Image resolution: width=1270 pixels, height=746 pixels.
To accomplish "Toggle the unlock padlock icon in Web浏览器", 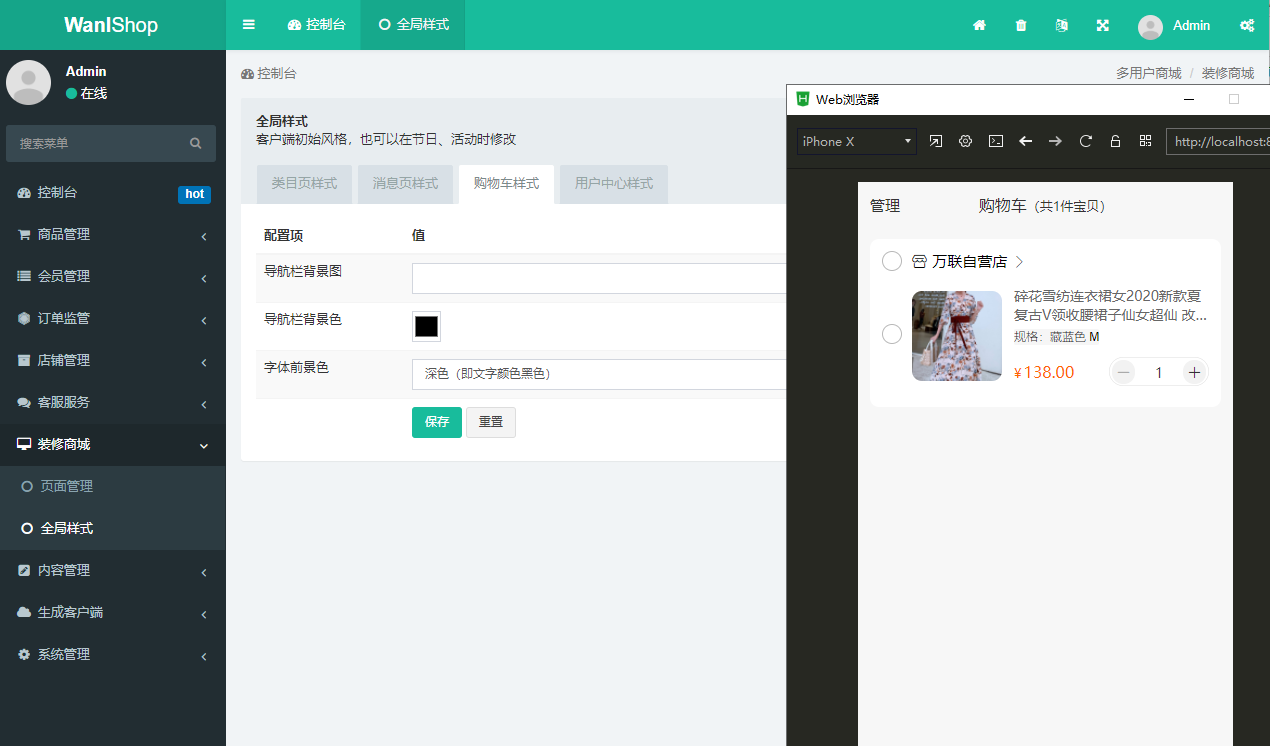I will click(1115, 141).
